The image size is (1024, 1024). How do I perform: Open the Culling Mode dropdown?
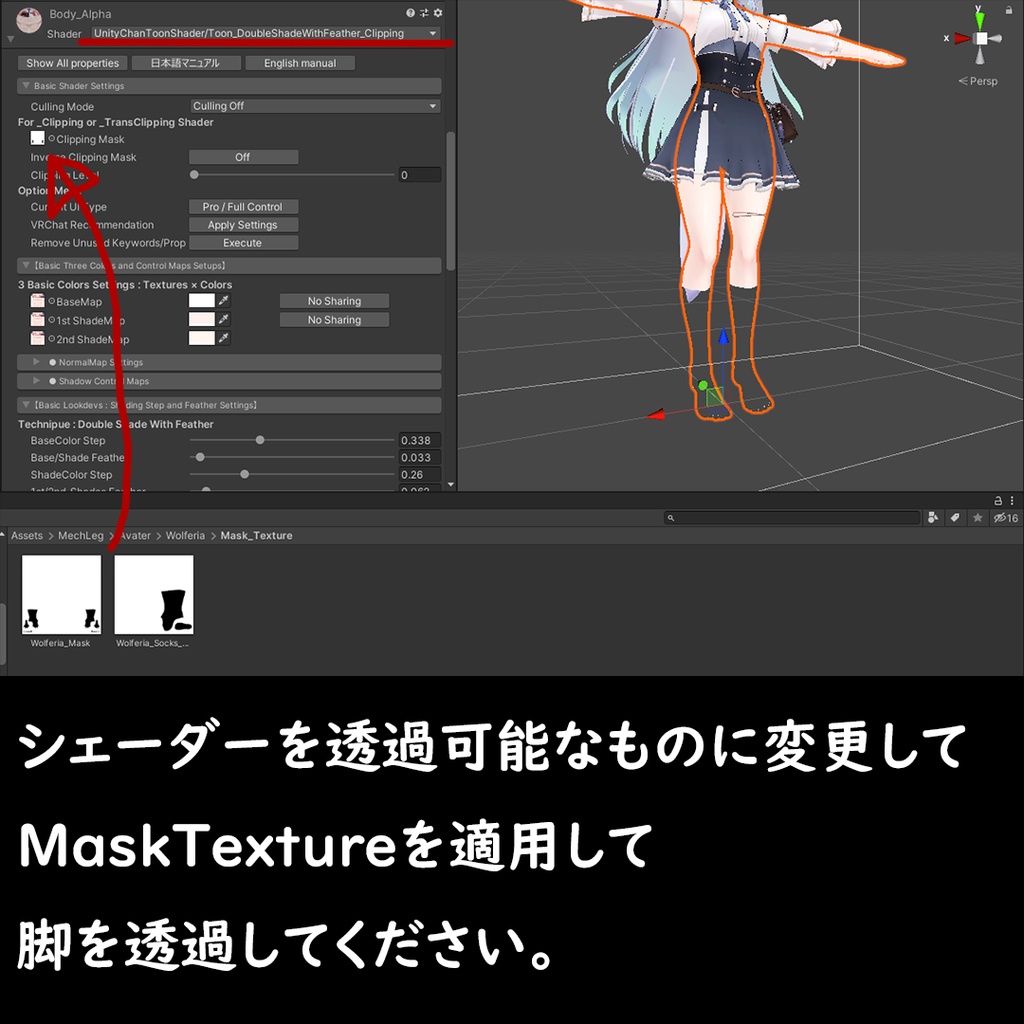tap(315, 106)
